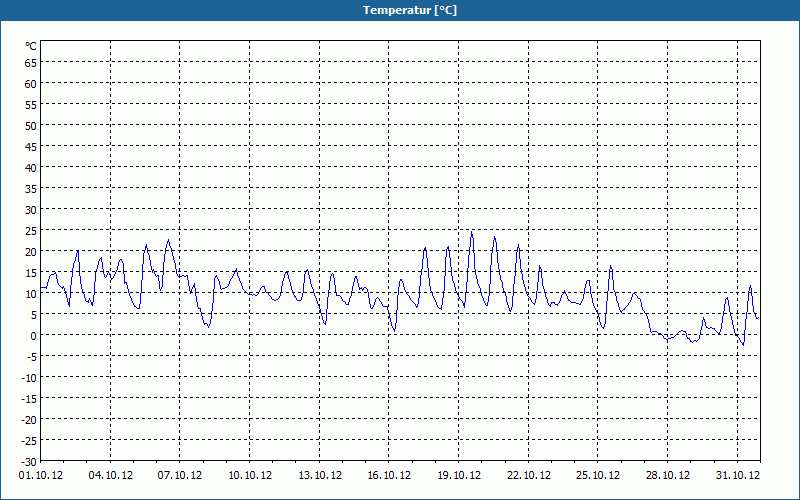This screenshot has height=500, width=800.
Task: Select the 10.10.12 date label
Action: pyautogui.click(x=249, y=475)
